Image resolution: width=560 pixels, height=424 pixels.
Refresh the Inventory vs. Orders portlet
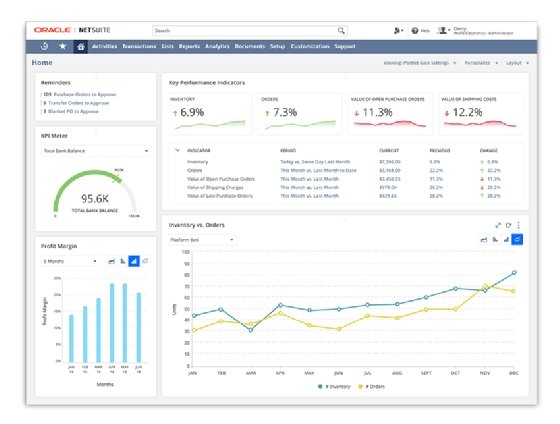click(x=508, y=225)
